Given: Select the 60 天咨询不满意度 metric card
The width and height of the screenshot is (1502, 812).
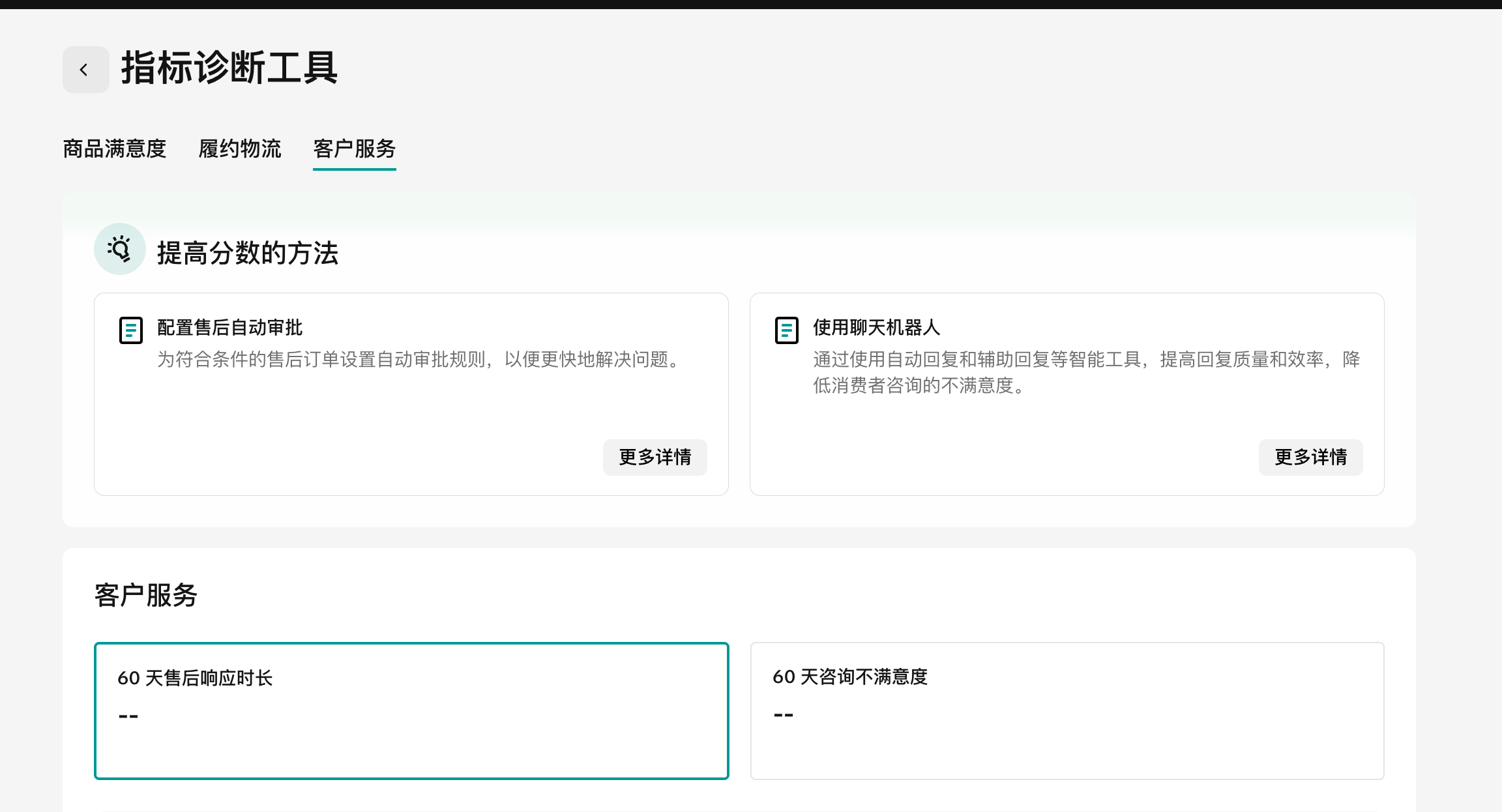Looking at the screenshot, I should [x=1067, y=710].
